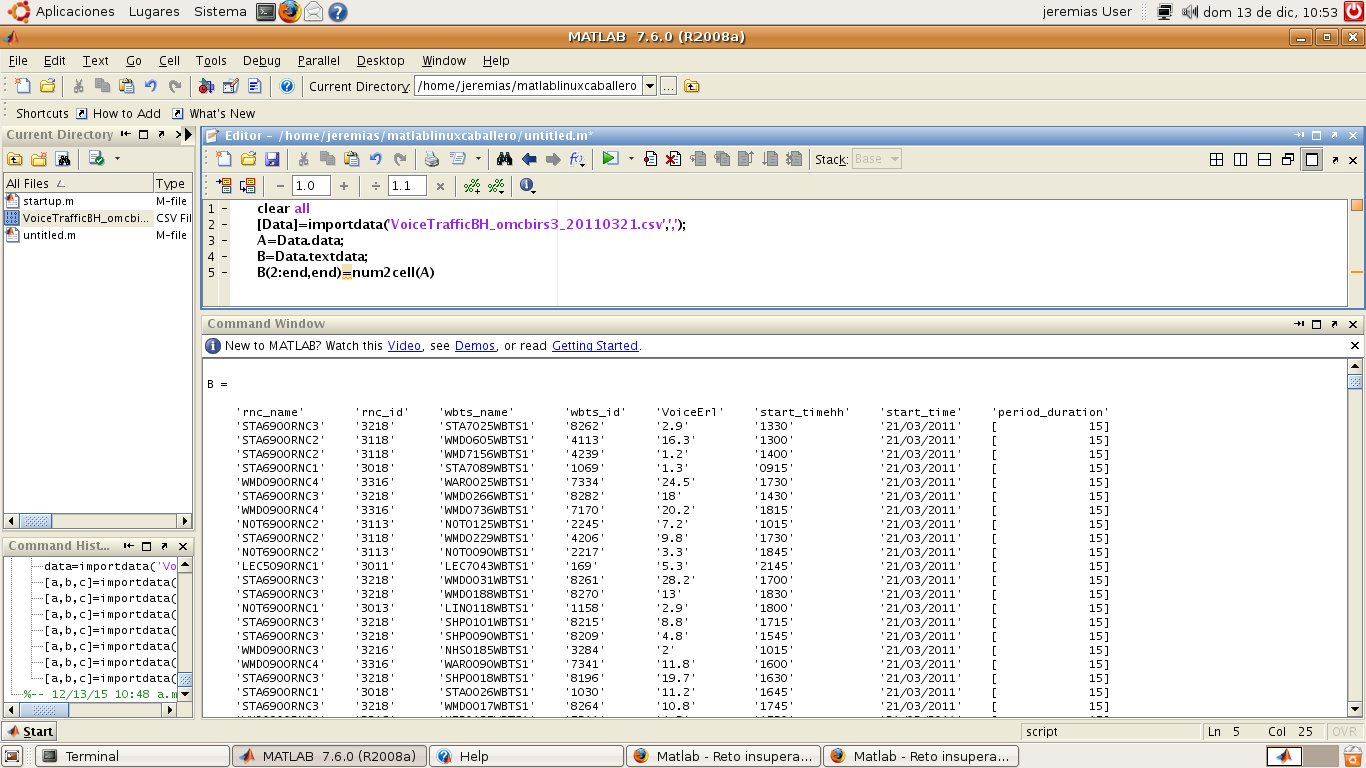Create a new M-file from main toolbar
The width and height of the screenshot is (1366, 768).
click(x=22, y=86)
